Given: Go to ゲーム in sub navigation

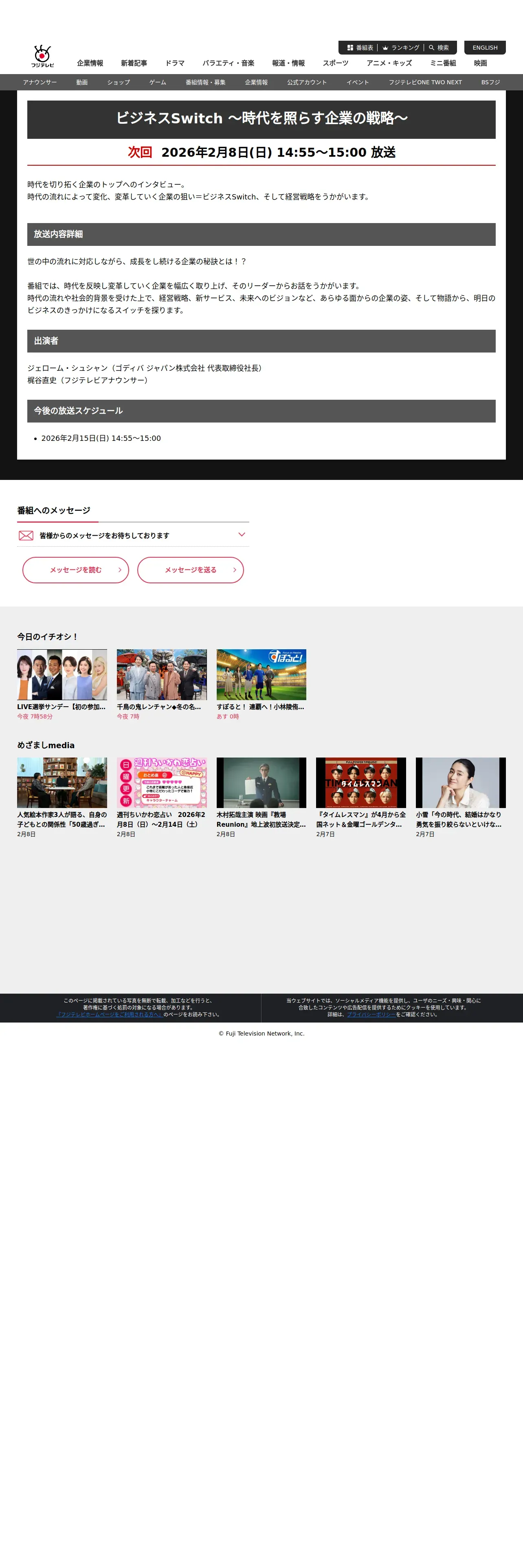Looking at the screenshot, I should (158, 83).
